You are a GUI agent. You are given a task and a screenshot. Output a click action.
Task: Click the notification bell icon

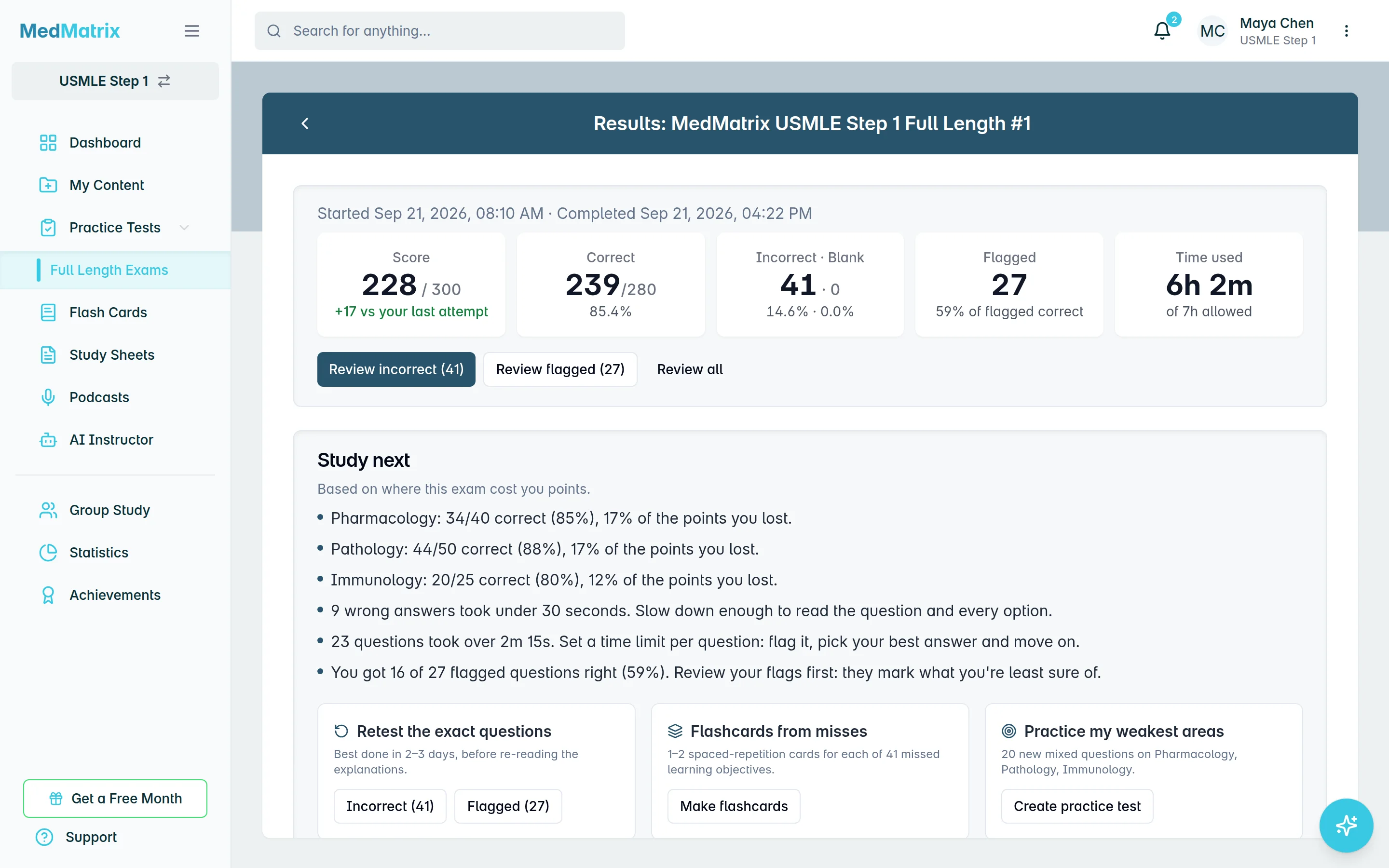[x=1162, y=30]
